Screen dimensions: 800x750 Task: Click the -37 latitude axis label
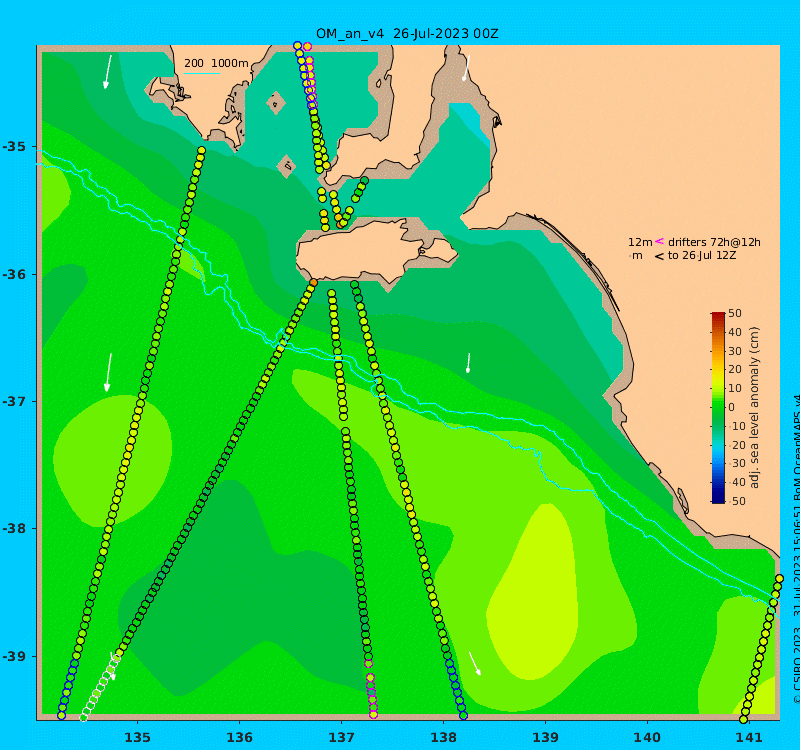(x=14, y=402)
